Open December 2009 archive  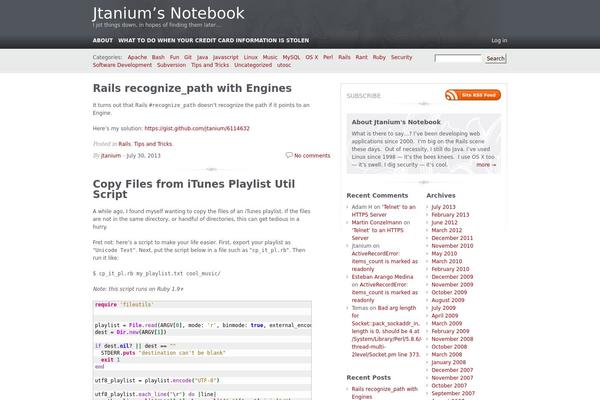point(452,277)
